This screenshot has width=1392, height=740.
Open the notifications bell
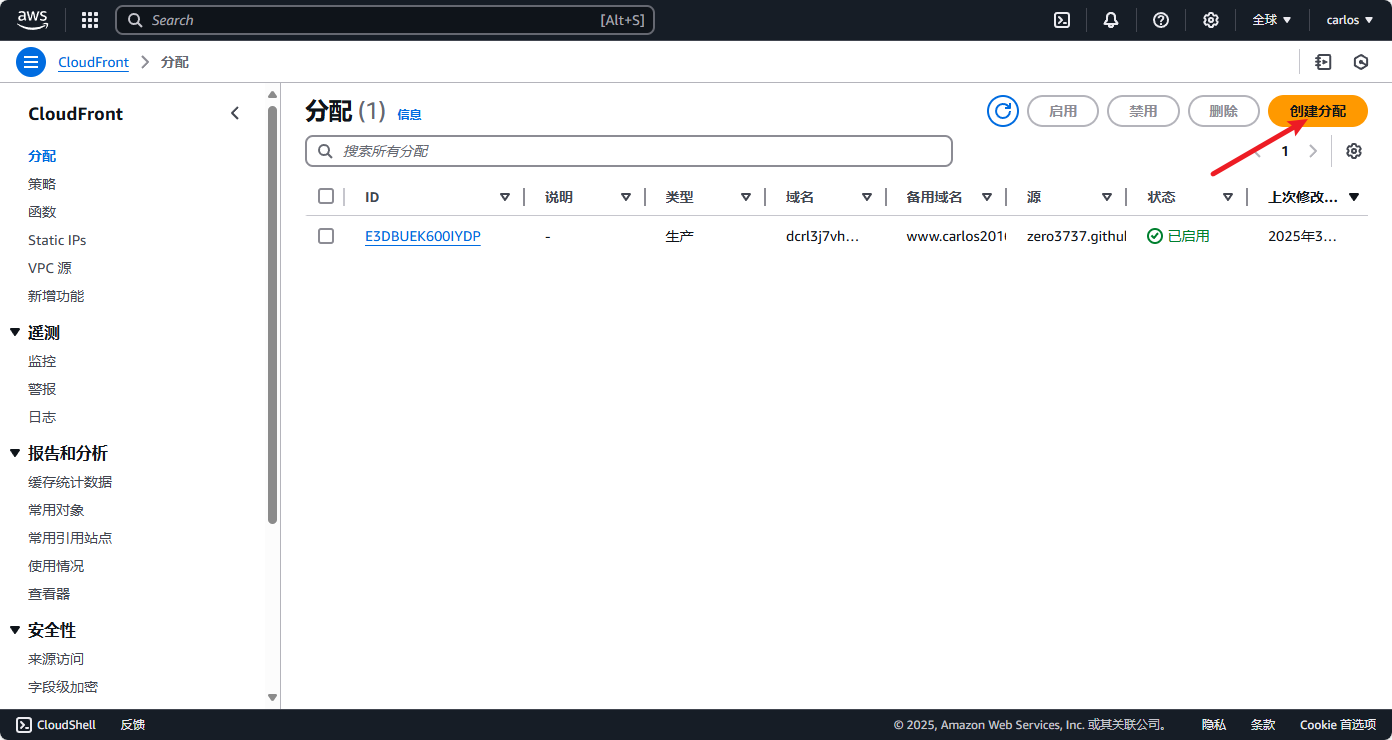[1111, 20]
